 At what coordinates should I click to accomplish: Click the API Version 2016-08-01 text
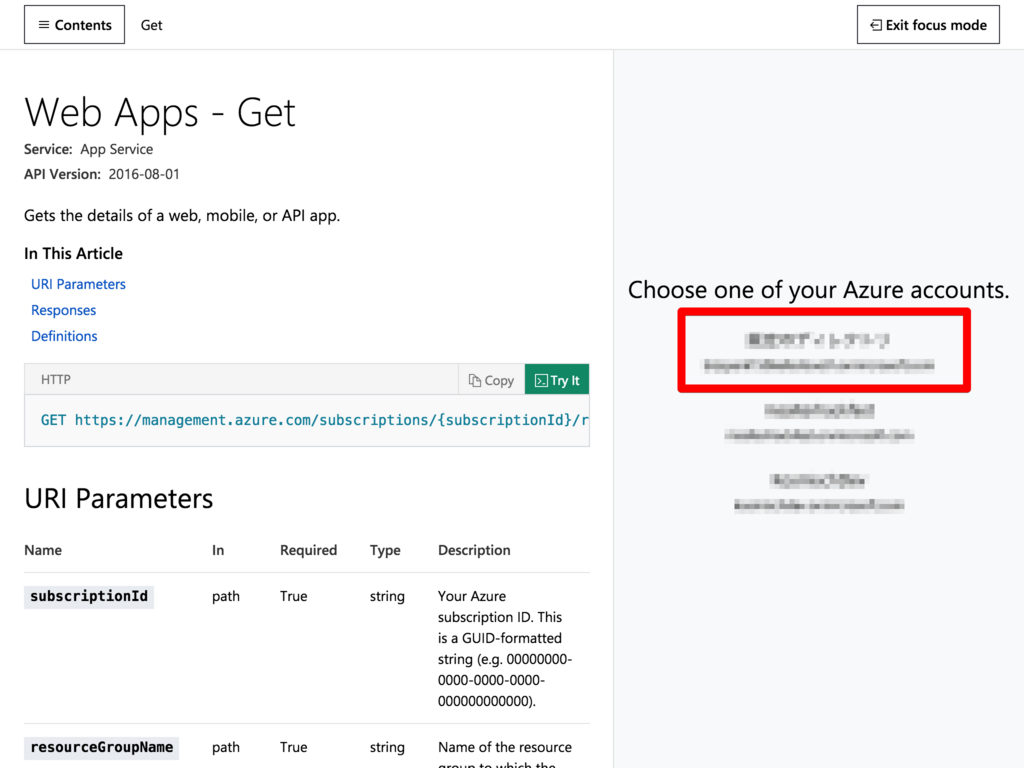(x=102, y=174)
